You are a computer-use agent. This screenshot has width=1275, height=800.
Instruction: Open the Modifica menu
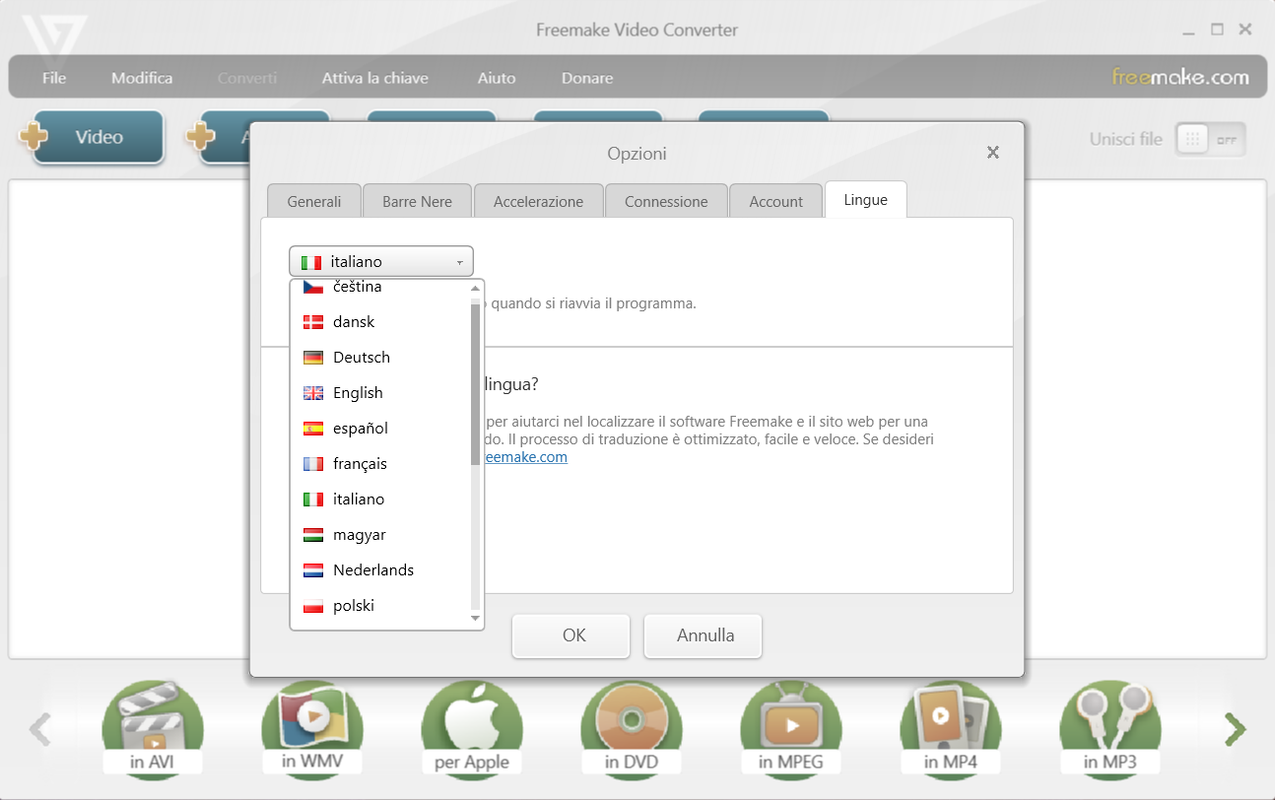pos(142,78)
